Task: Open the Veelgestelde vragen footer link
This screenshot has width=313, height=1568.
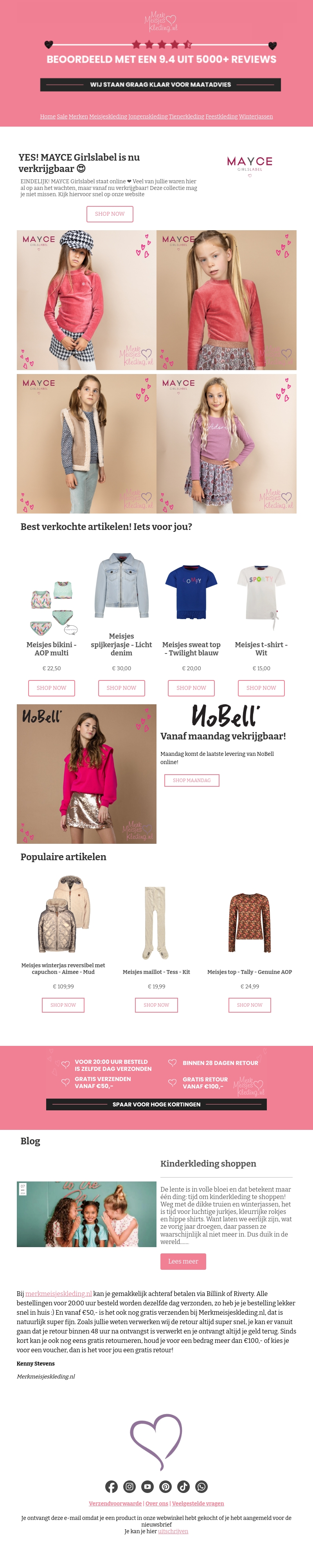Action: click(x=198, y=1503)
